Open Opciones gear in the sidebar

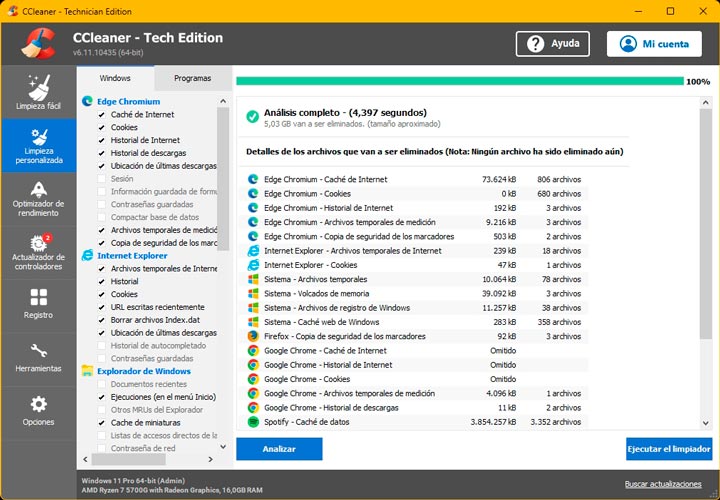[38, 411]
